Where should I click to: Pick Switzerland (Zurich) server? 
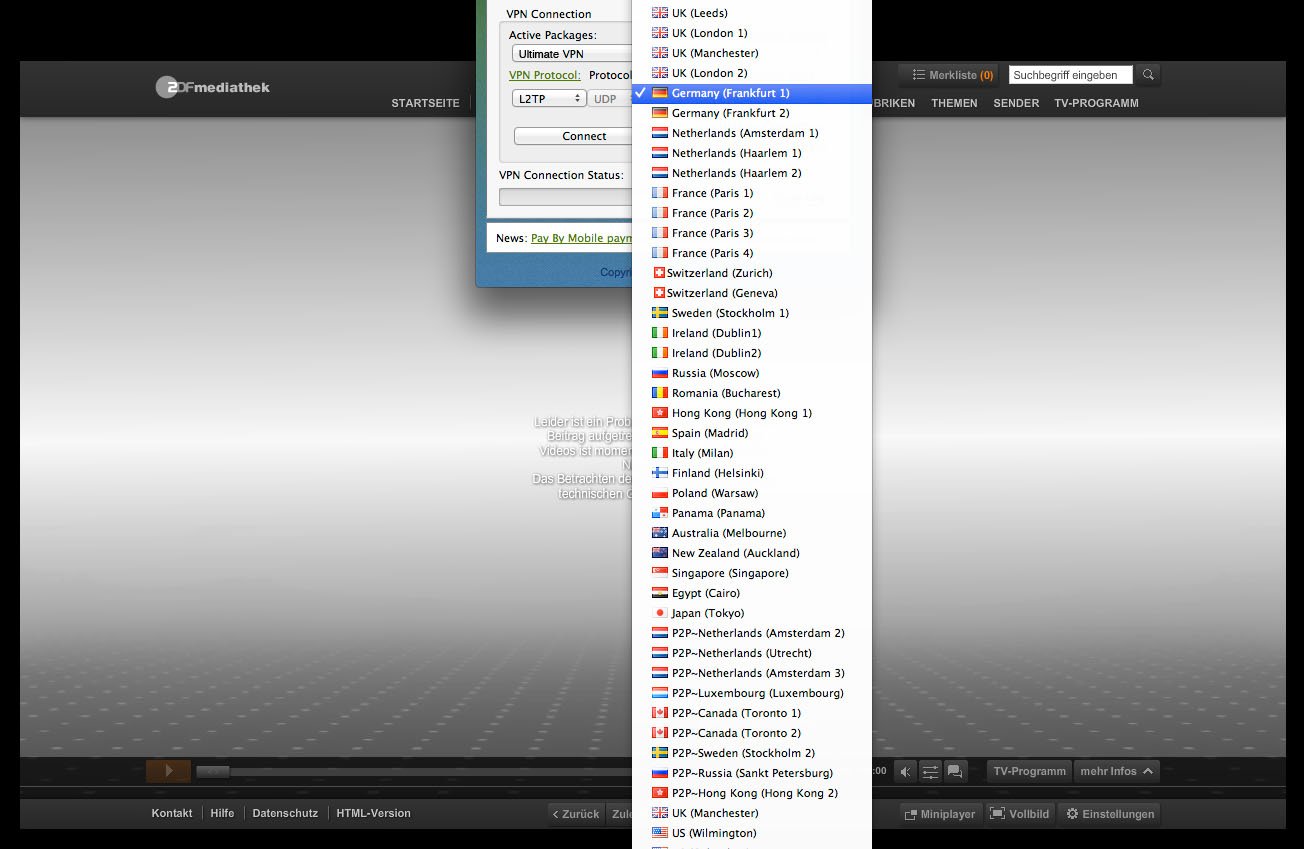(x=752, y=273)
